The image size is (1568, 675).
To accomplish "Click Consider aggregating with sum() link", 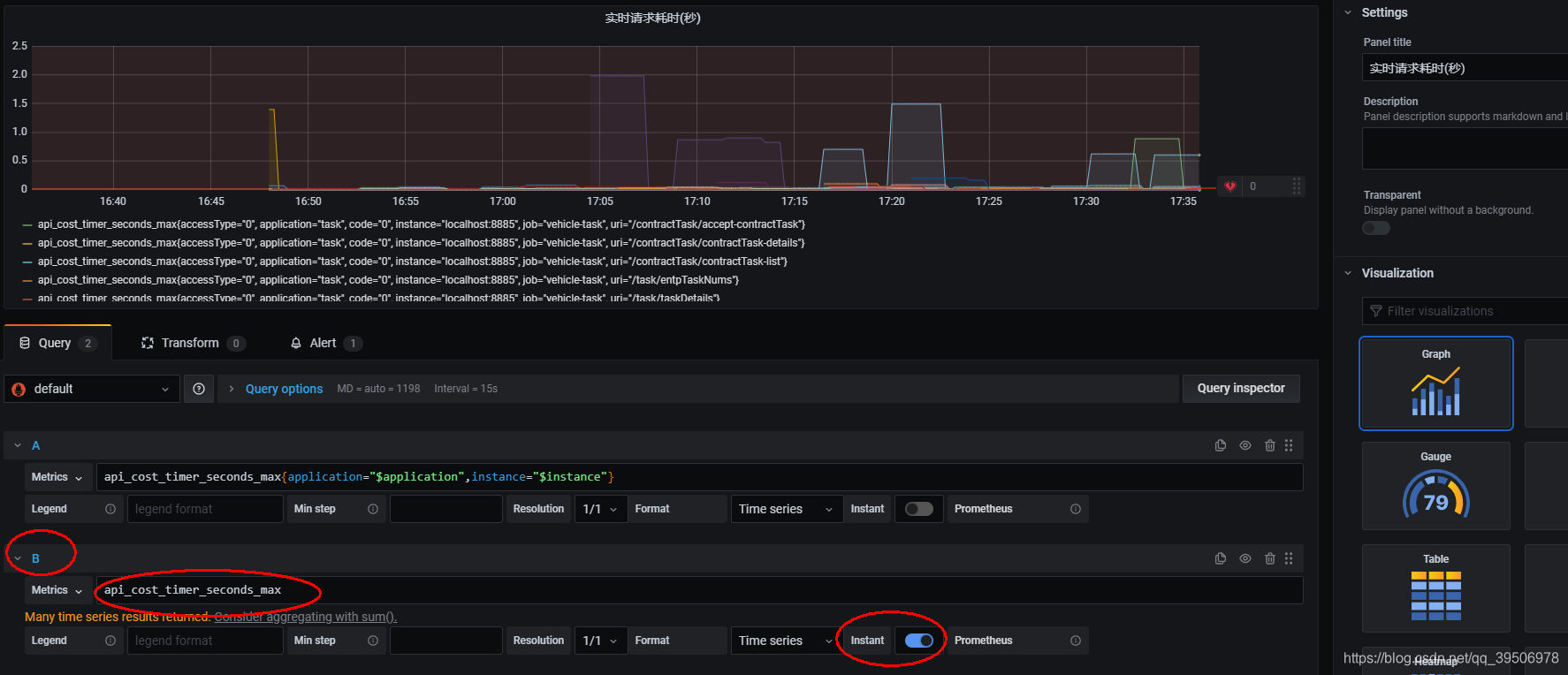I will [305, 617].
